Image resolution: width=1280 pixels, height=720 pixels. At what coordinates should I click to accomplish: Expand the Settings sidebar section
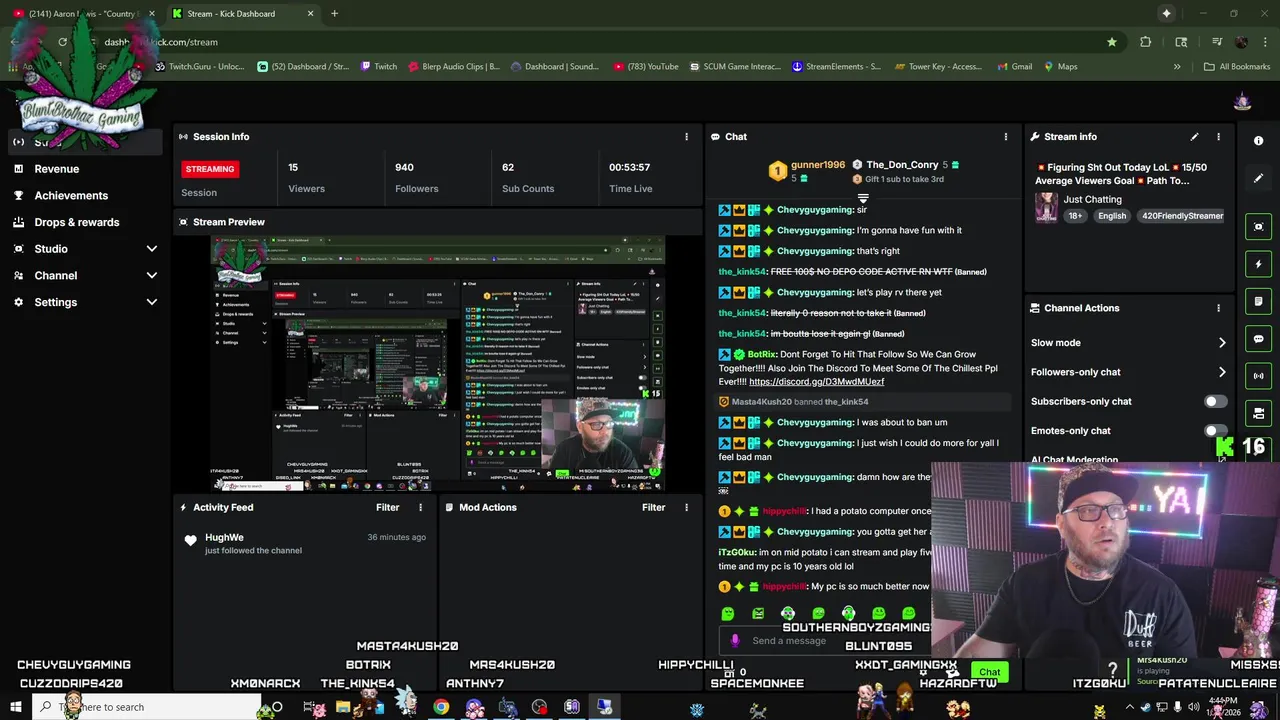[x=152, y=302]
